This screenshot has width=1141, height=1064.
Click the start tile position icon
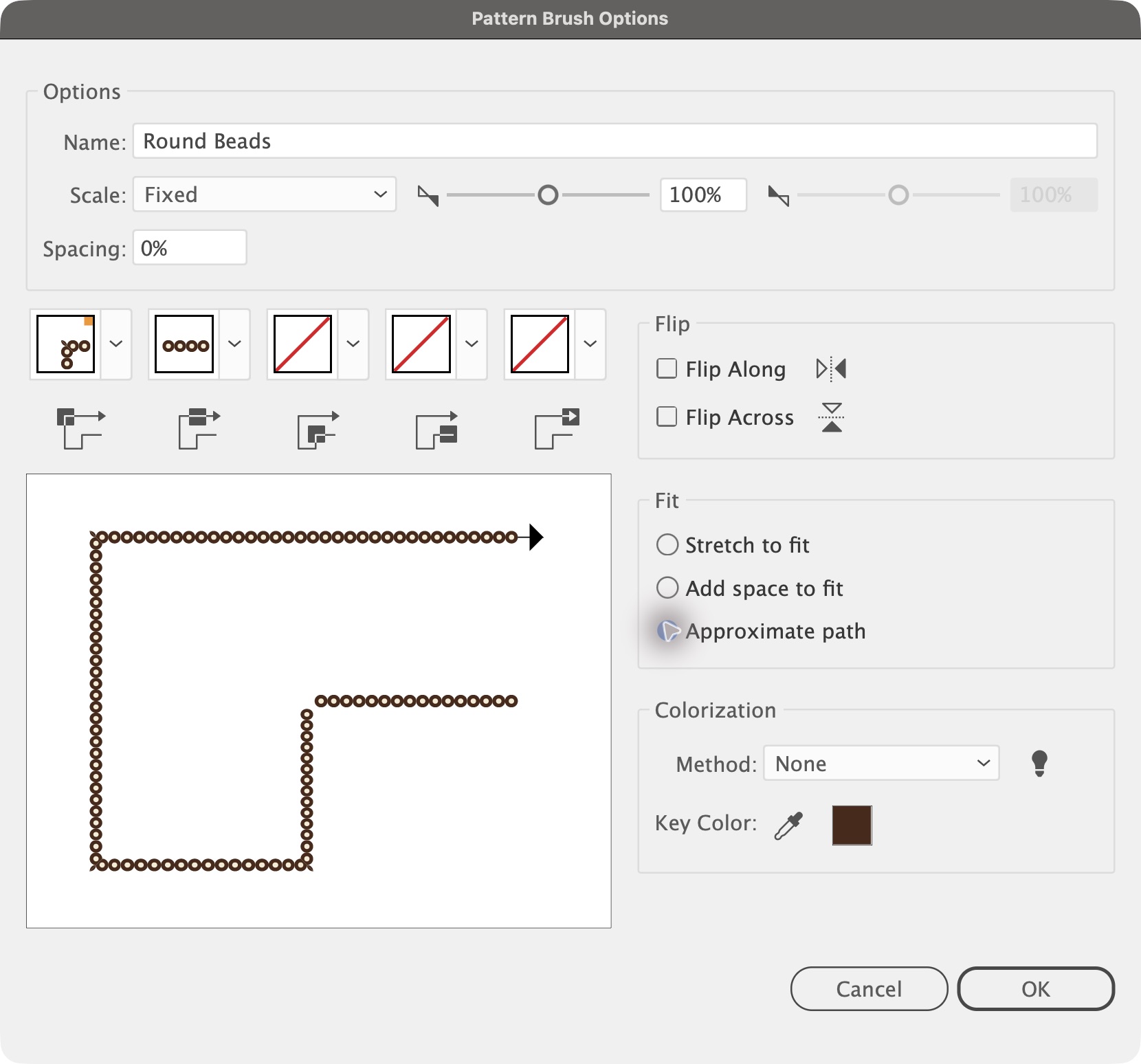[x=437, y=430]
